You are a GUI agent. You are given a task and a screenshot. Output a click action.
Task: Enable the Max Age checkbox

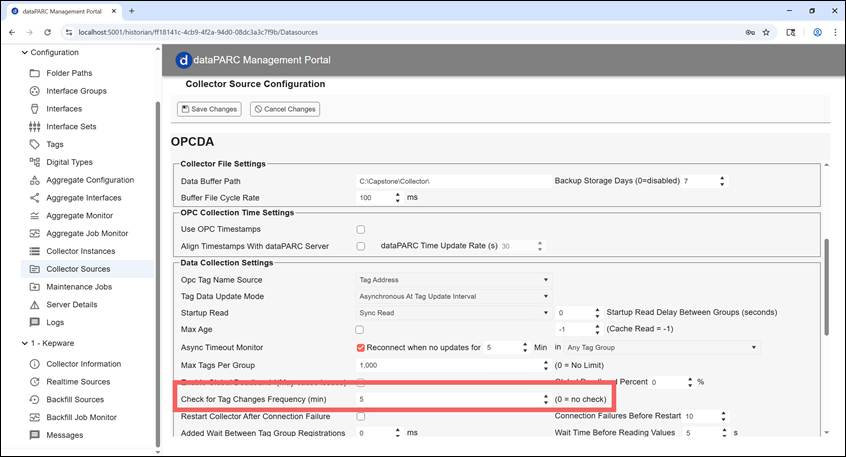pos(359,329)
